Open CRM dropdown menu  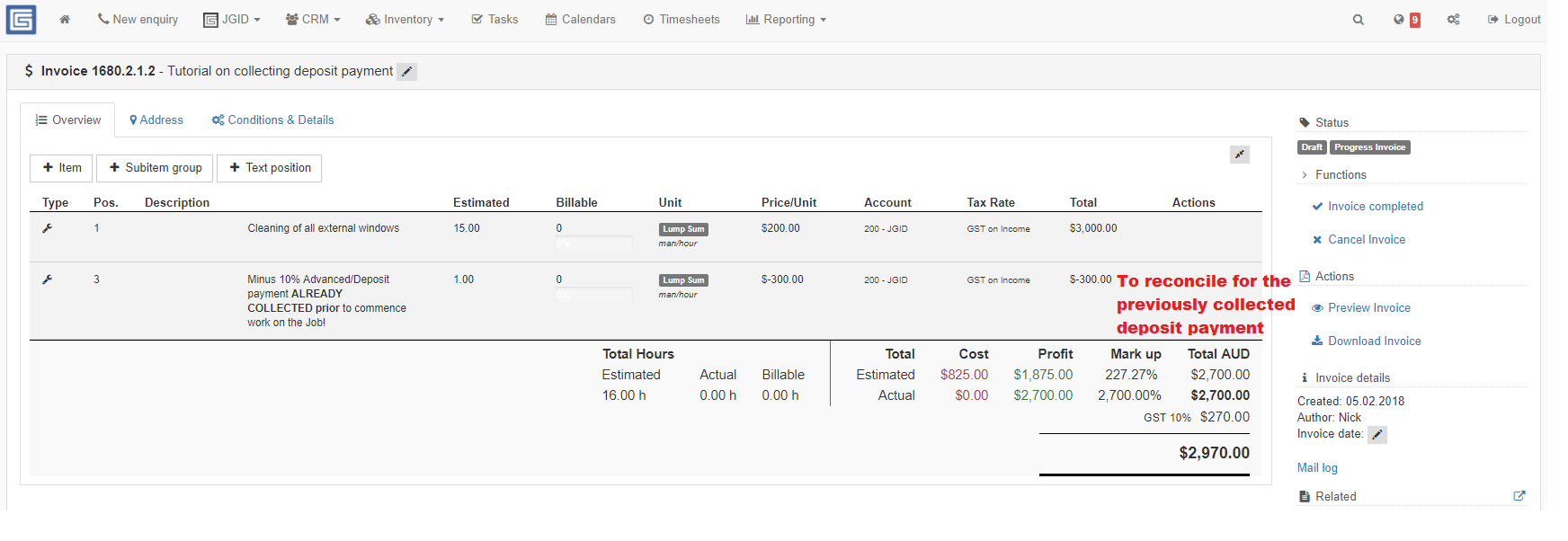point(313,20)
